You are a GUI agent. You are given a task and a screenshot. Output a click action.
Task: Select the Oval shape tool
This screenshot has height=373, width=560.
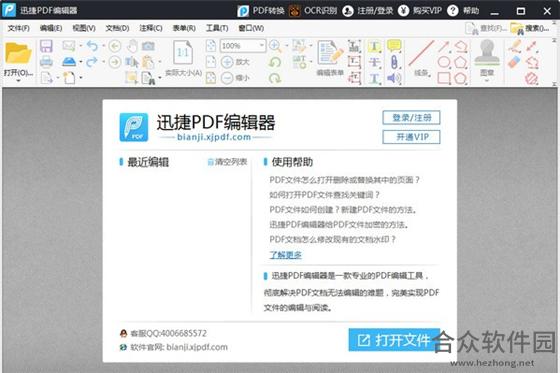point(444,62)
